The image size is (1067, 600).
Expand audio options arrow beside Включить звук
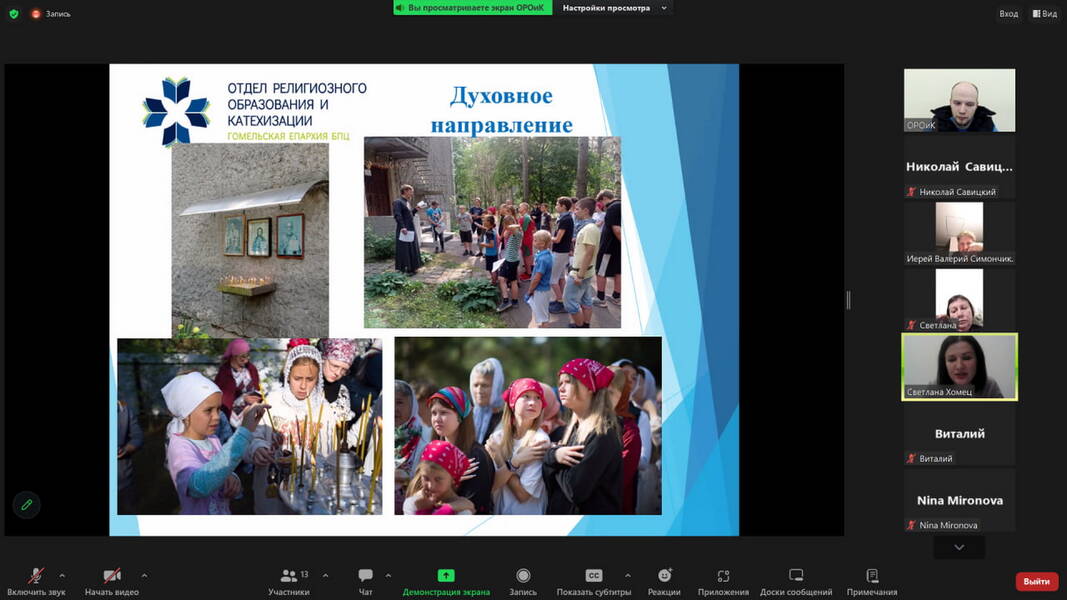point(62,576)
